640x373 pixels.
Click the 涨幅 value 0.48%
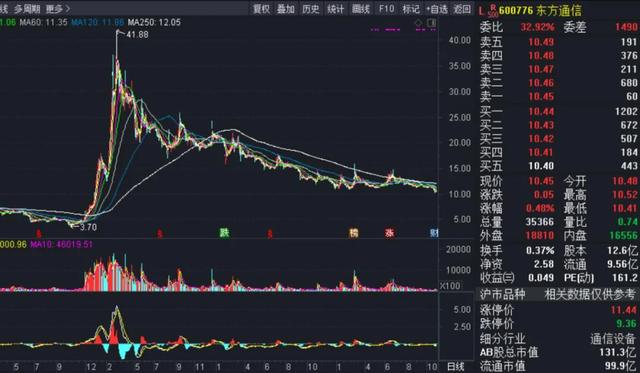(x=540, y=209)
